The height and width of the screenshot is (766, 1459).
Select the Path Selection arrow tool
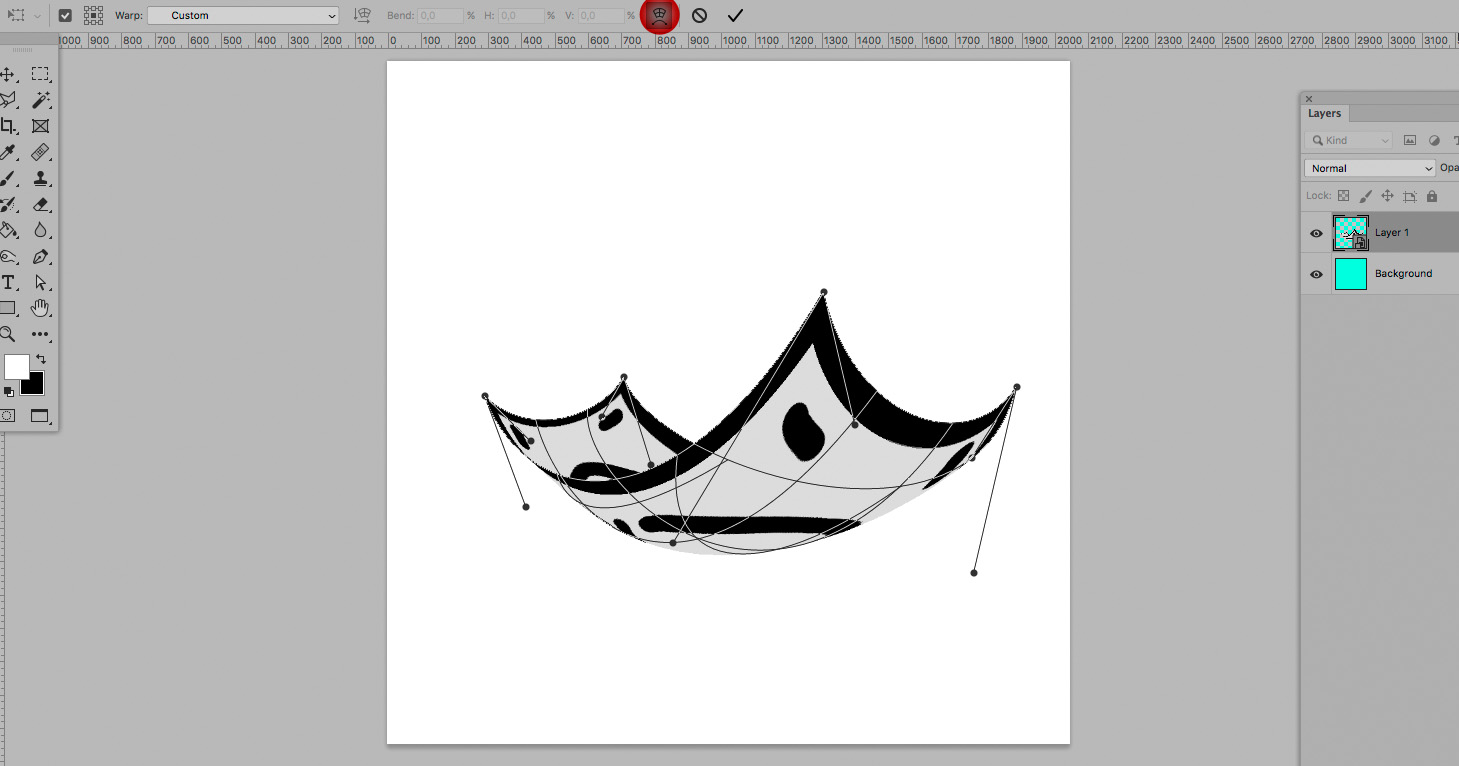point(40,282)
